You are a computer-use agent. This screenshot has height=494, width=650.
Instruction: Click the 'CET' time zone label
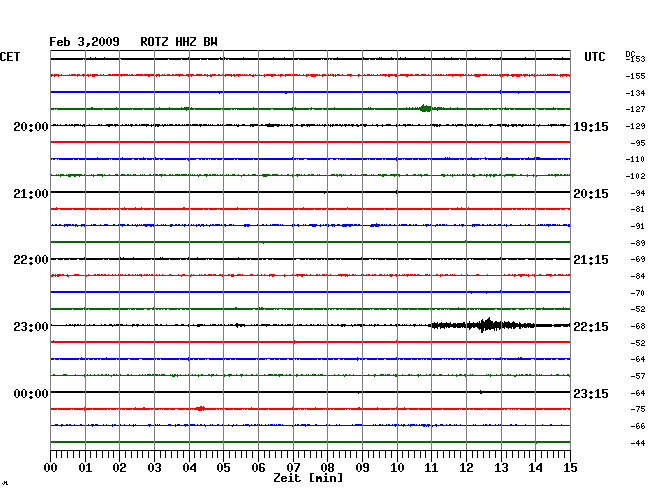pos(10,57)
